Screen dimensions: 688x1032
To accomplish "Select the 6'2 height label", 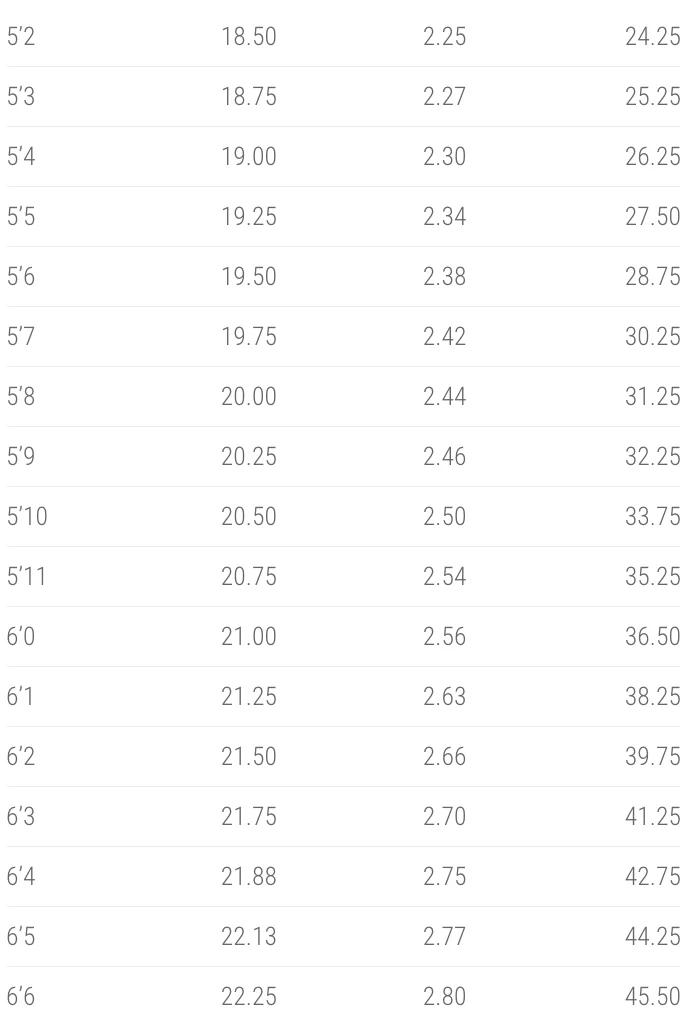I will (21, 756).
